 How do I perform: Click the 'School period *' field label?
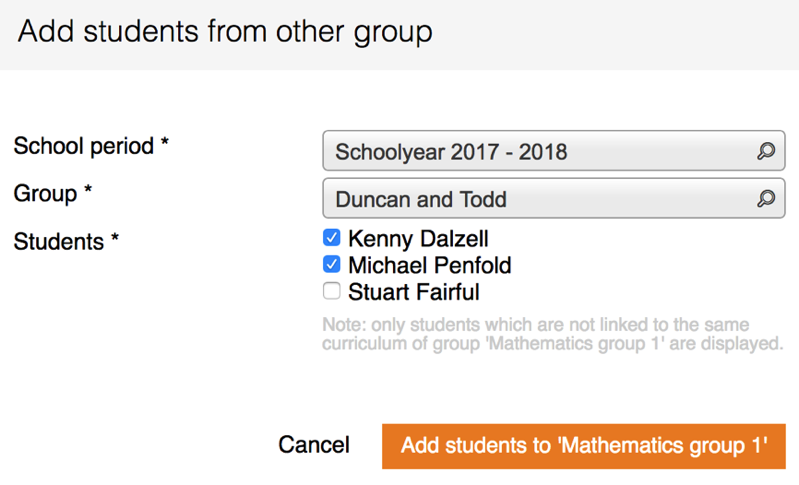coord(91,146)
